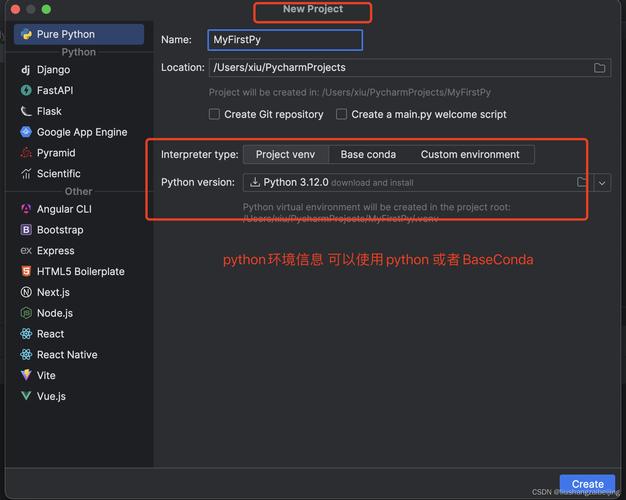Click into the Name field MyFirstPy

tap(285, 40)
